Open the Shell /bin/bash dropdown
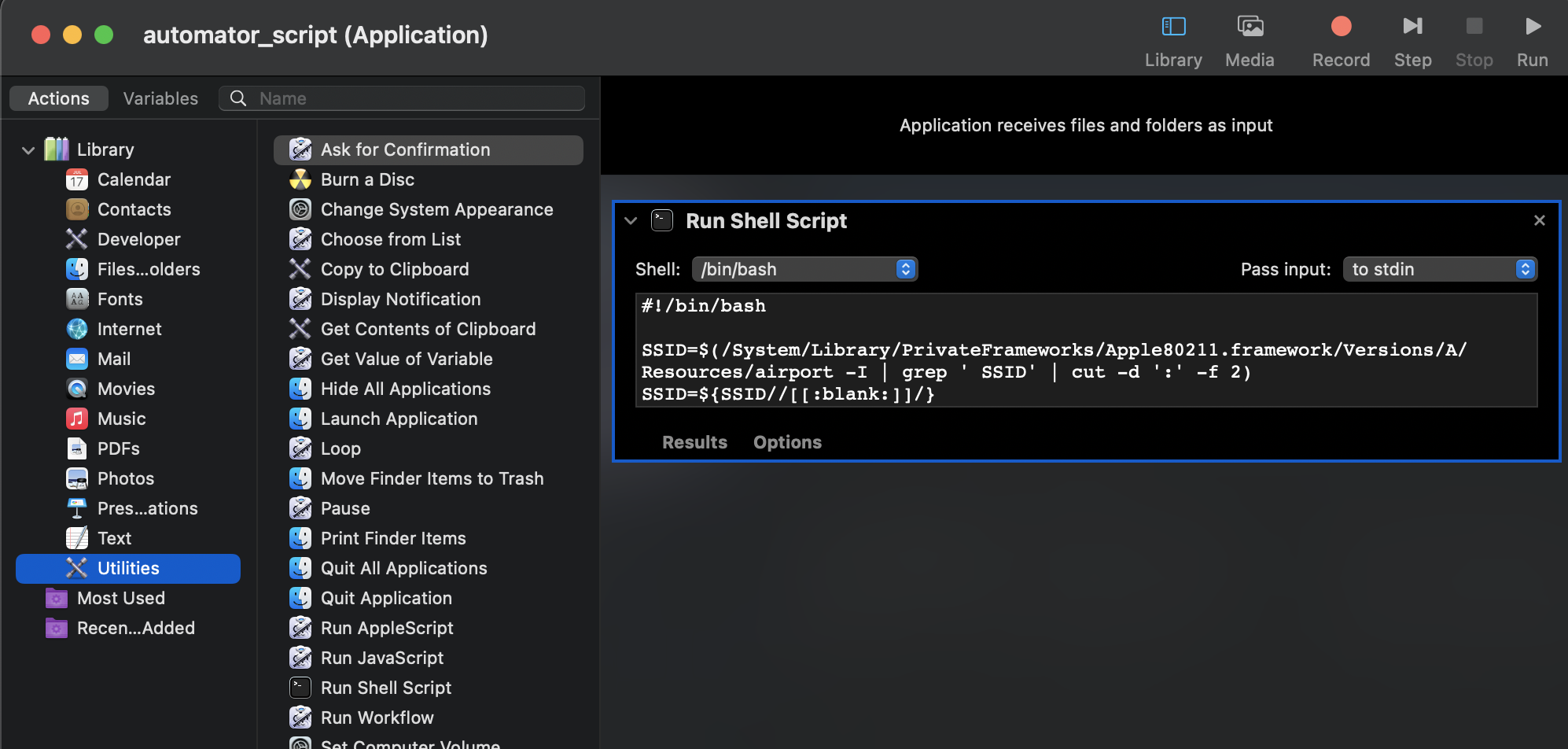Screen dimensions: 1568x749 tap(804, 269)
